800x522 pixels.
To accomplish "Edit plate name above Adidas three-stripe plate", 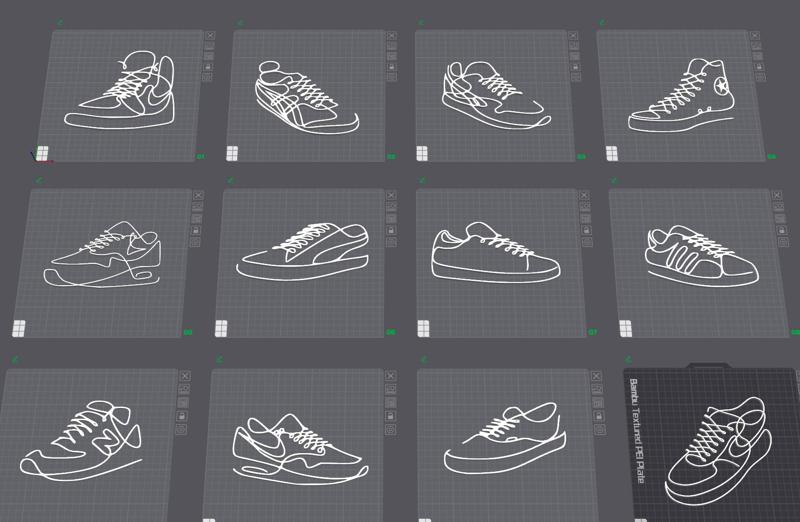I will point(615,180).
